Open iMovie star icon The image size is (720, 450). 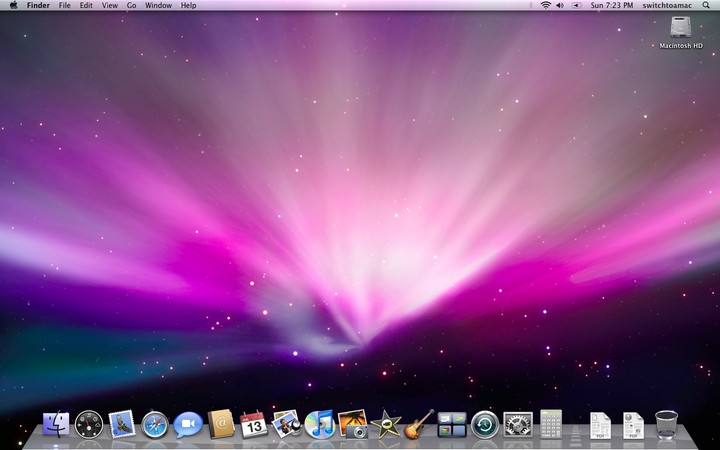click(386, 424)
